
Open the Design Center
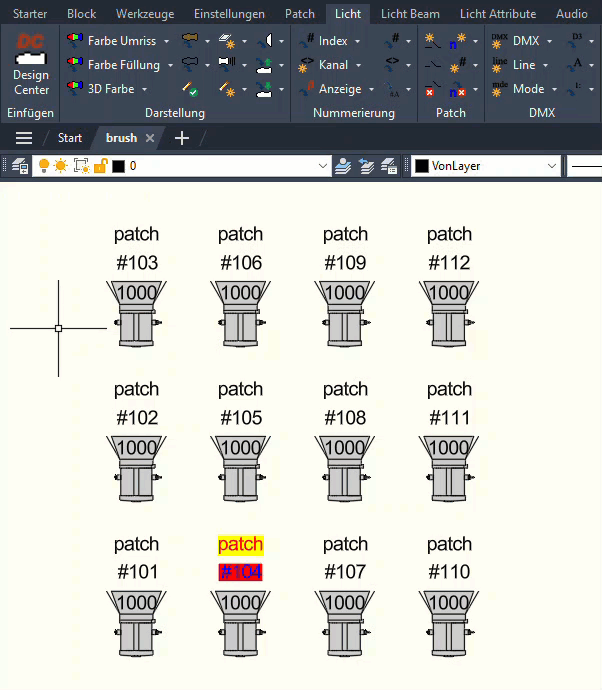coord(30,65)
